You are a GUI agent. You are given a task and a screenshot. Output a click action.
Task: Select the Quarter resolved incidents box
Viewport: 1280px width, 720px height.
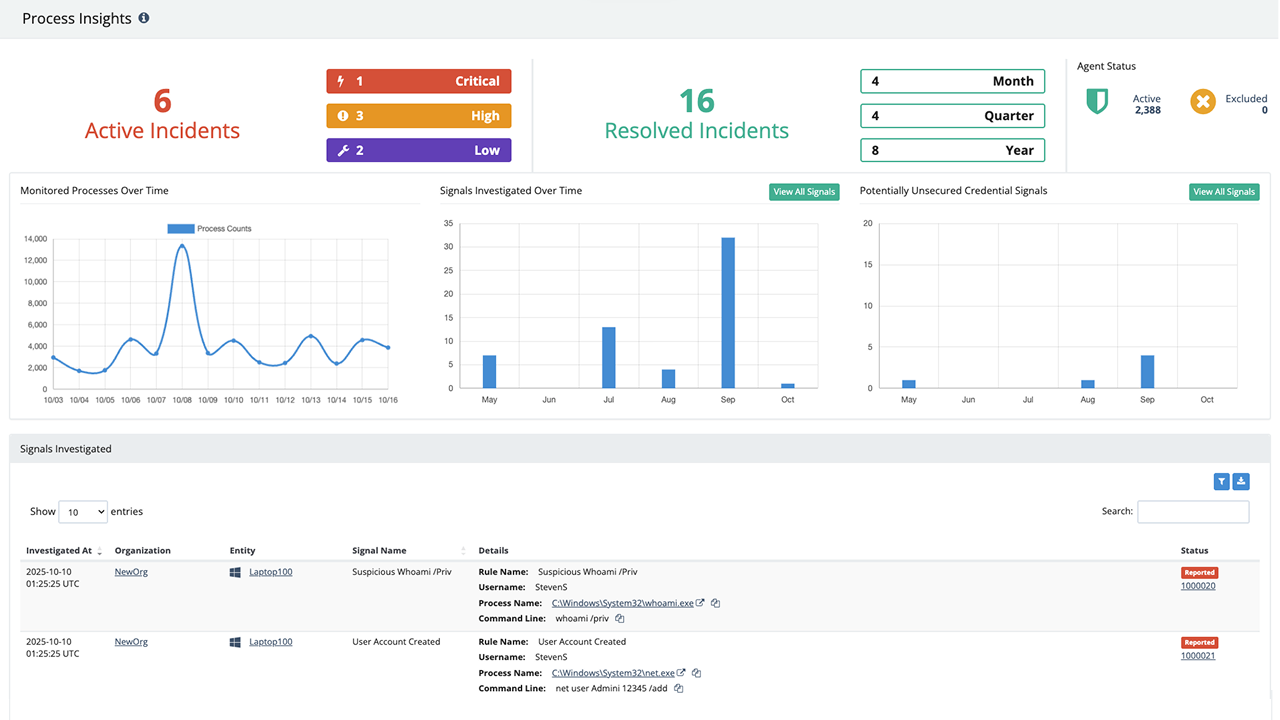[x=952, y=116]
